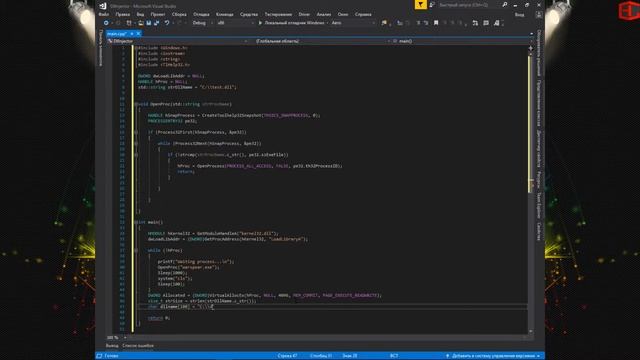This screenshot has width=640, height=360.
Task: Click the Visual Studio logo in title bar
Action: tap(103, 5)
